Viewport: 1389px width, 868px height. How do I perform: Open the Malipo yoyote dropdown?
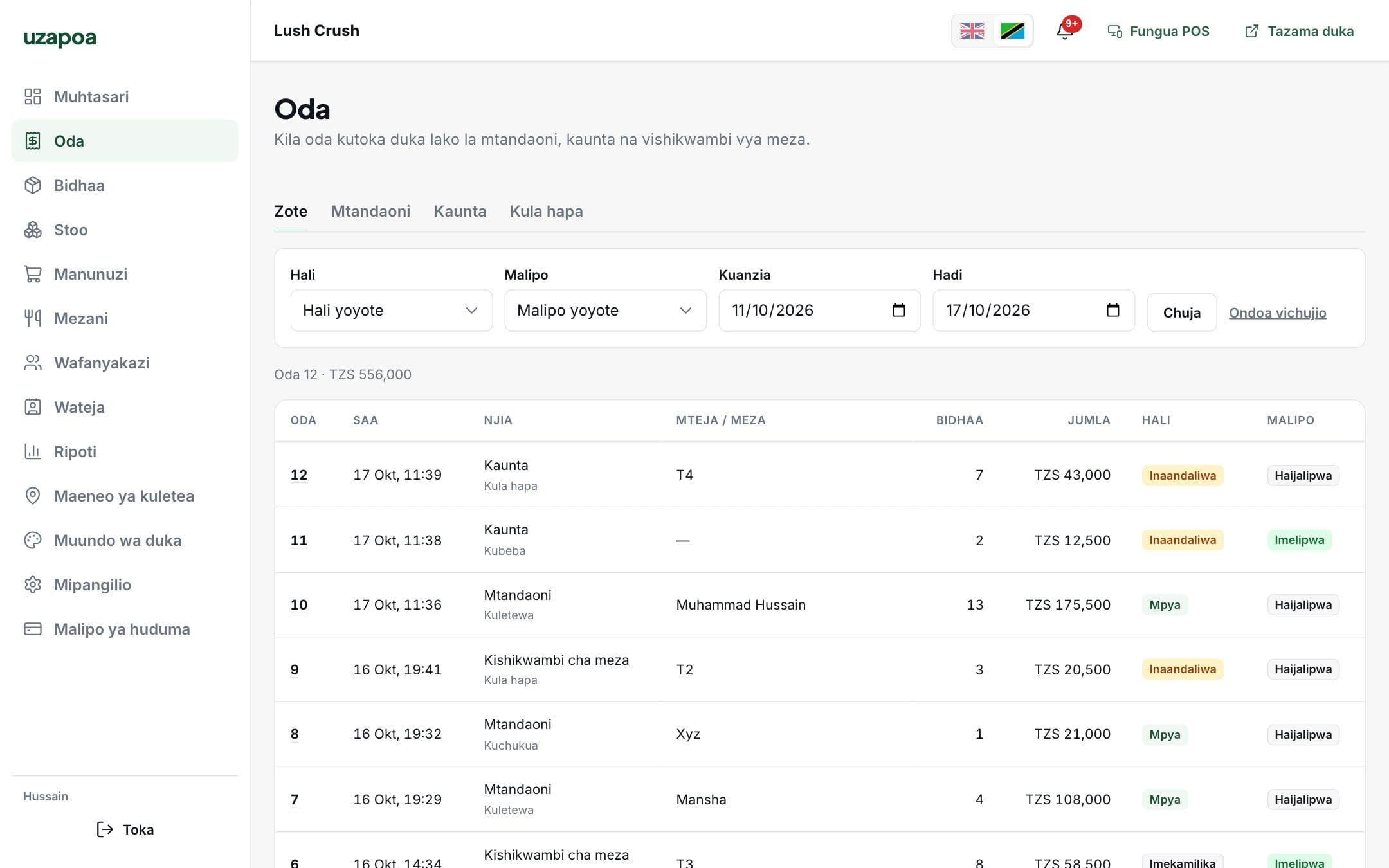pos(605,311)
